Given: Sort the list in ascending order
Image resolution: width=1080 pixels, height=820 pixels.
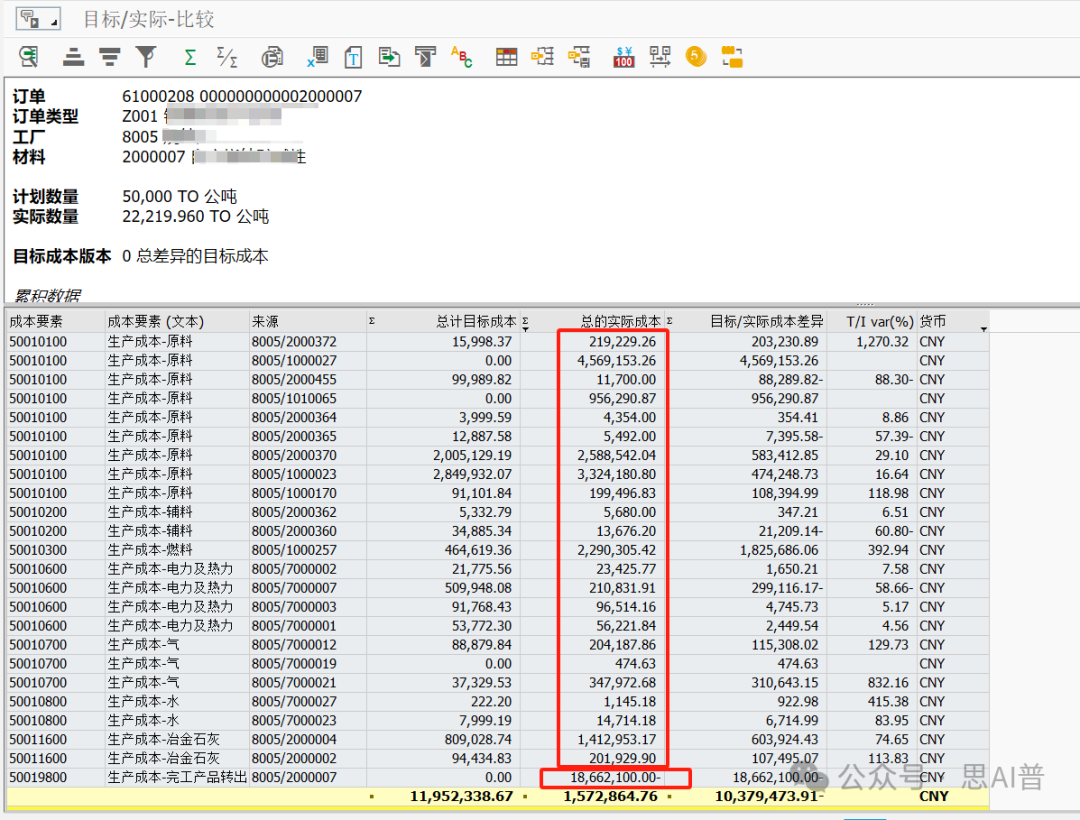Looking at the screenshot, I should (x=73, y=57).
